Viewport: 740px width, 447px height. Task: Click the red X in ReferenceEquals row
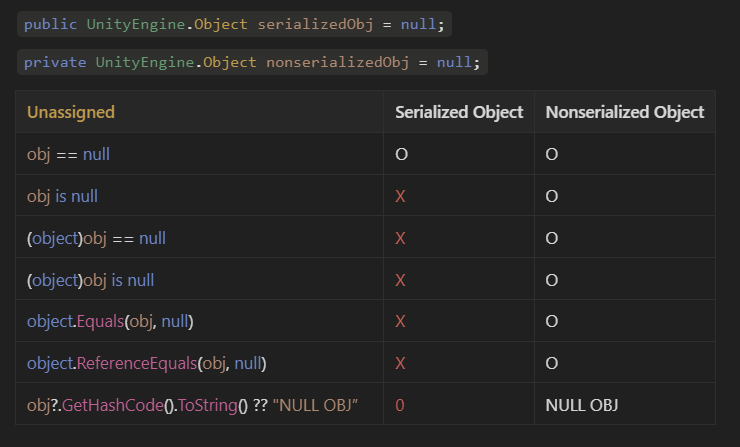click(400, 363)
